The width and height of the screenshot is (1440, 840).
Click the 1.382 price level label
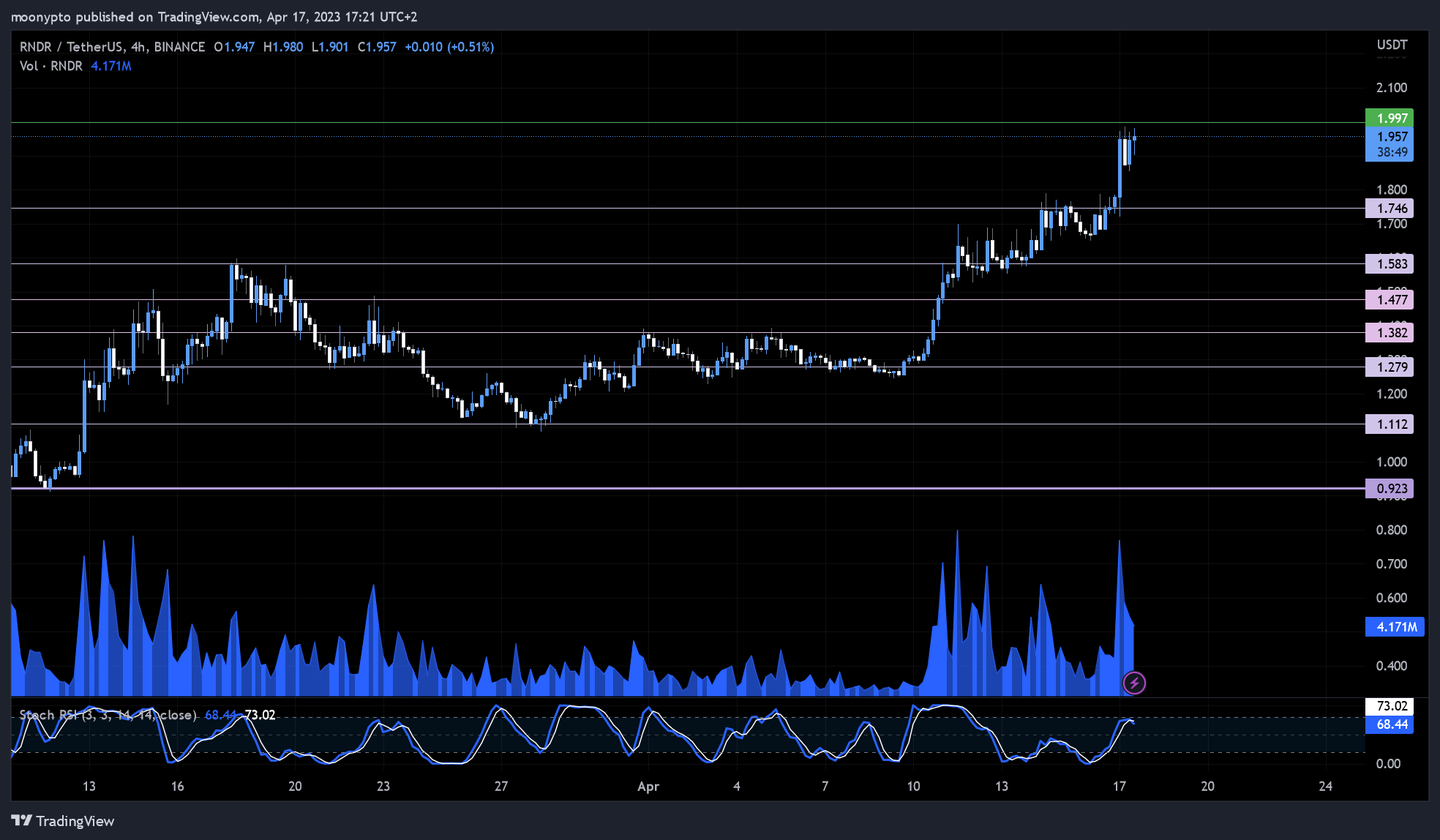(x=1390, y=333)
